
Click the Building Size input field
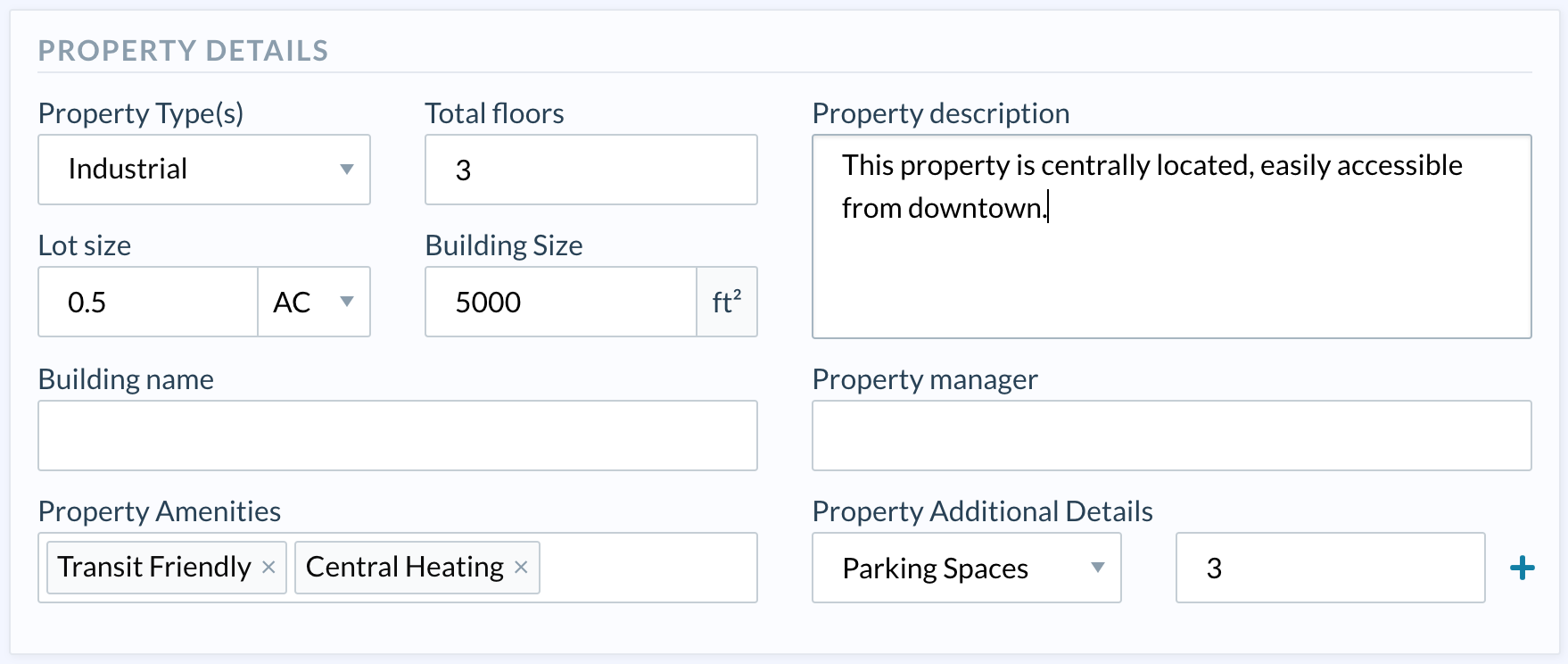[560, 302]
